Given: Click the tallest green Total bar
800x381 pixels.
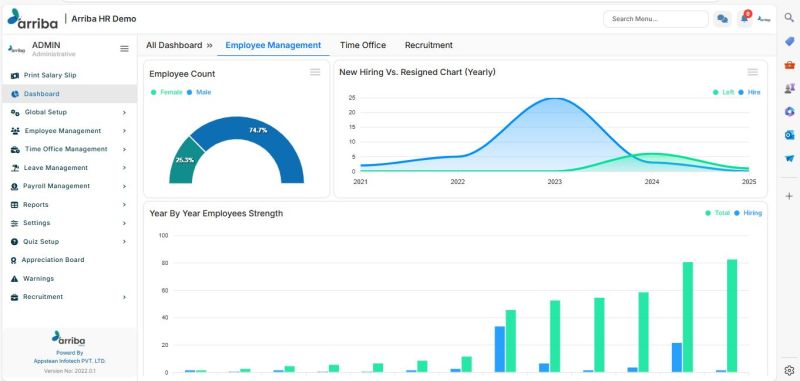Looking at the screenshot, I should click(x=732, y=316).
